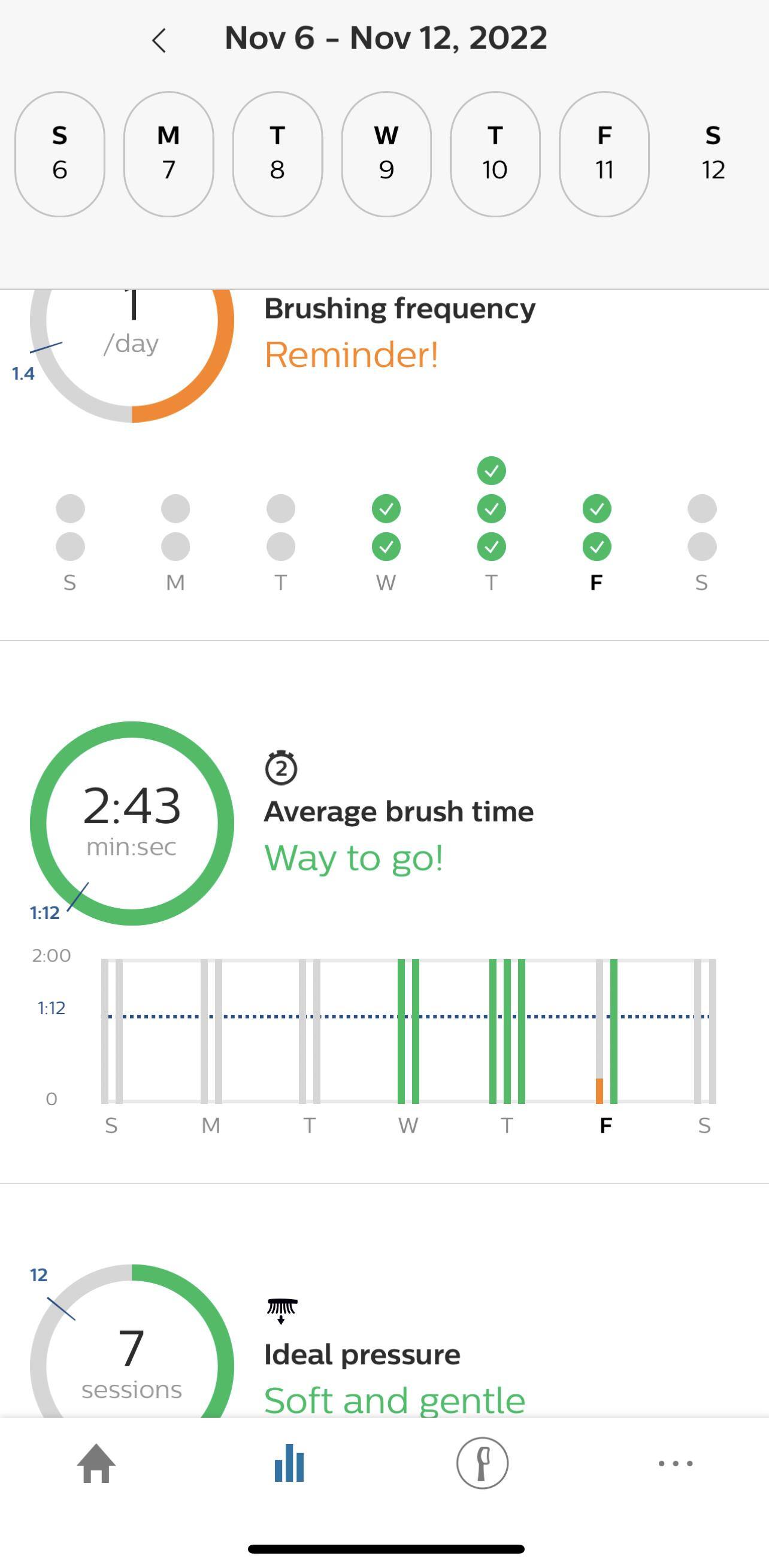The height and width of the screenshot is (1568, 769).
Task: Select Thursday 10 day pill
Action: coord(495,154)
